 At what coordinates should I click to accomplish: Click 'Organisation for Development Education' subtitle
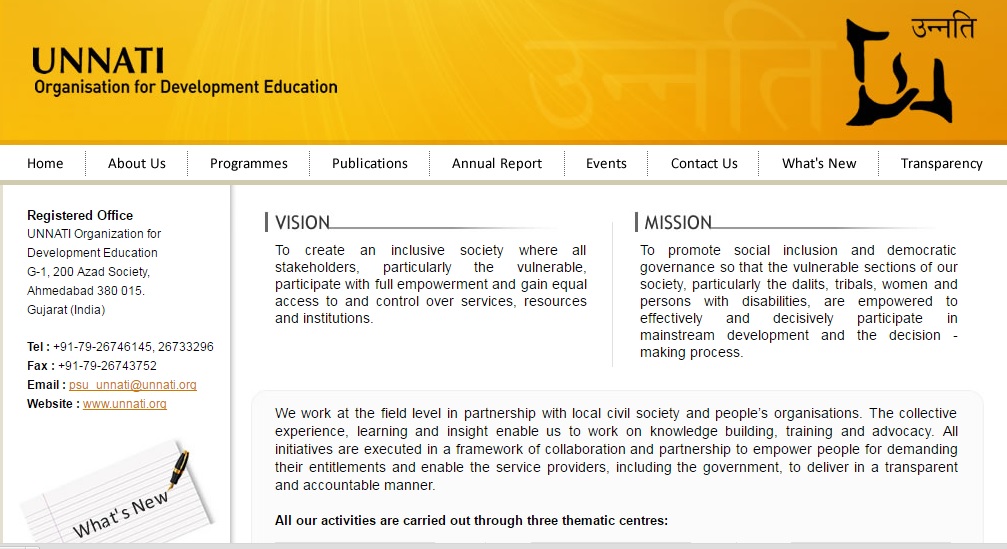tap(186, 87)
